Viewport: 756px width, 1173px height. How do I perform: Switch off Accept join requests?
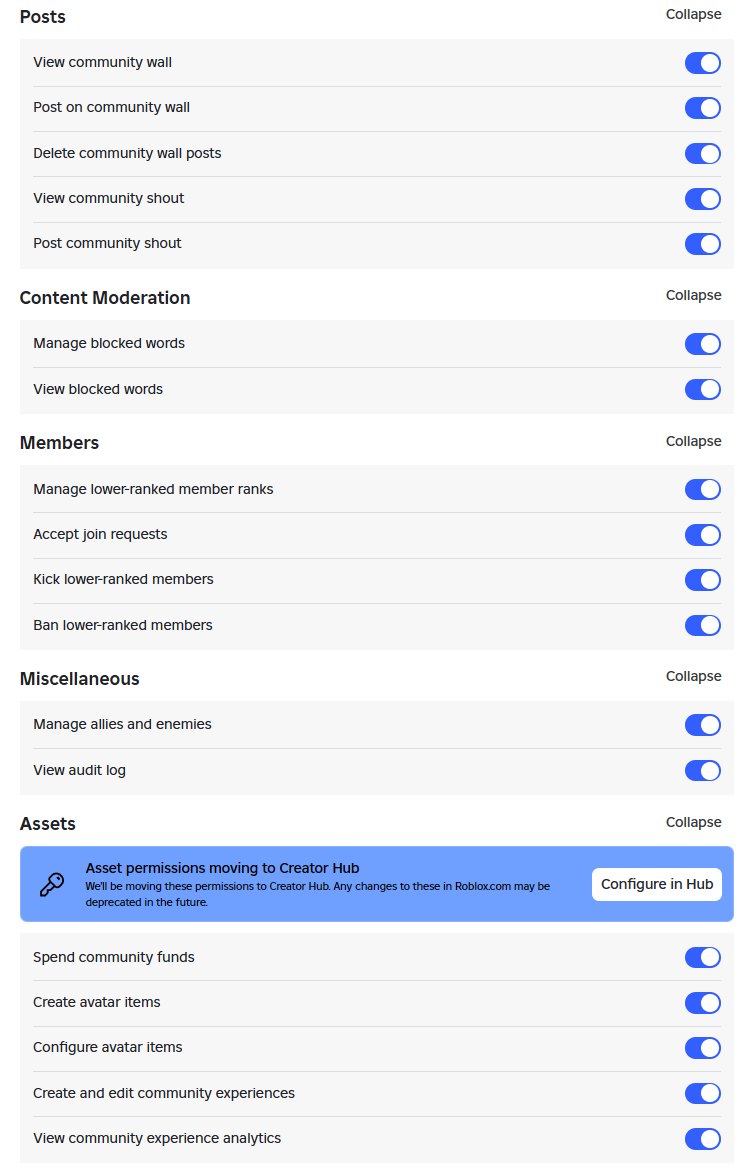(702, 535)
